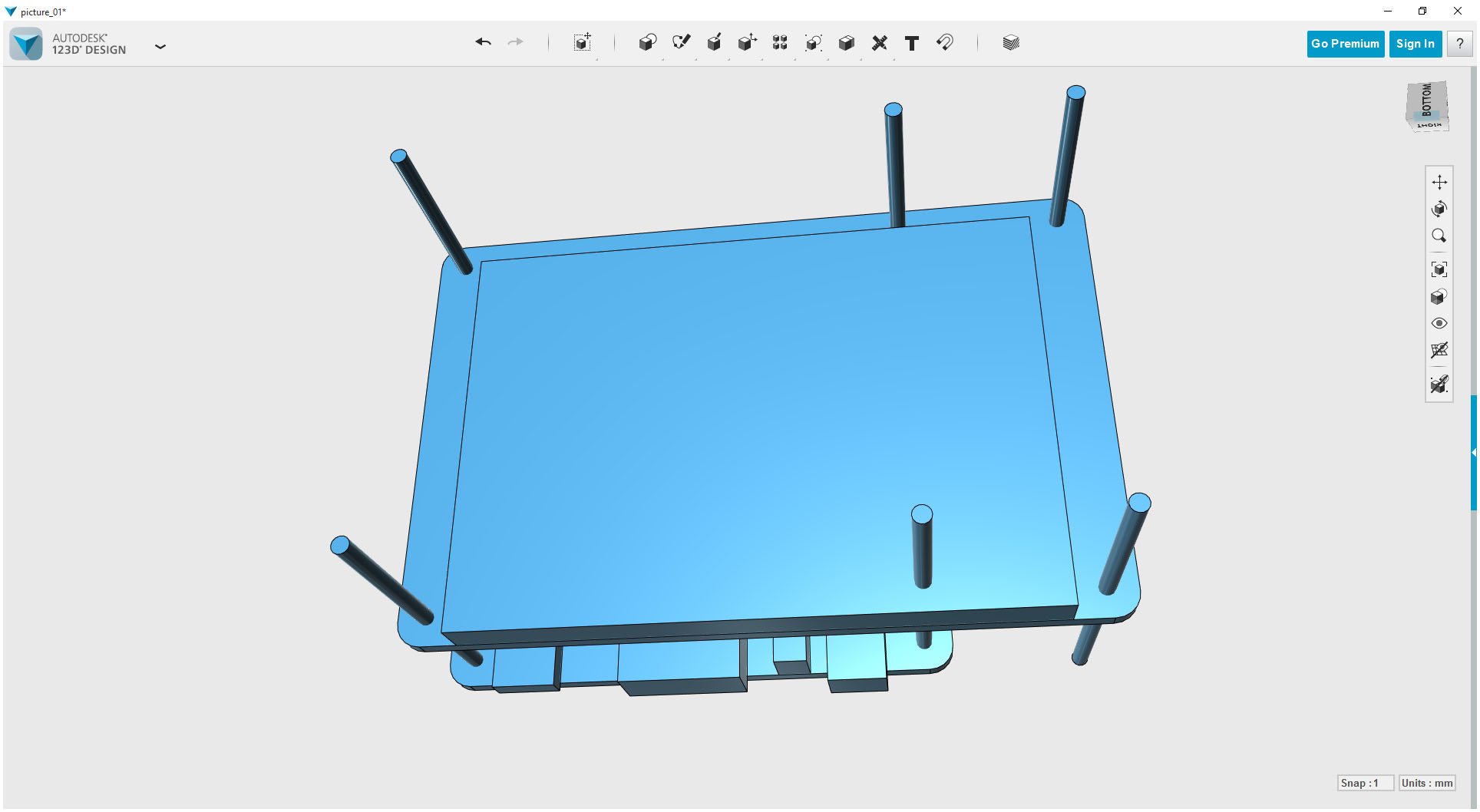
Task: Toggle snapping in the navigation bar
Action: point(1439,385)
